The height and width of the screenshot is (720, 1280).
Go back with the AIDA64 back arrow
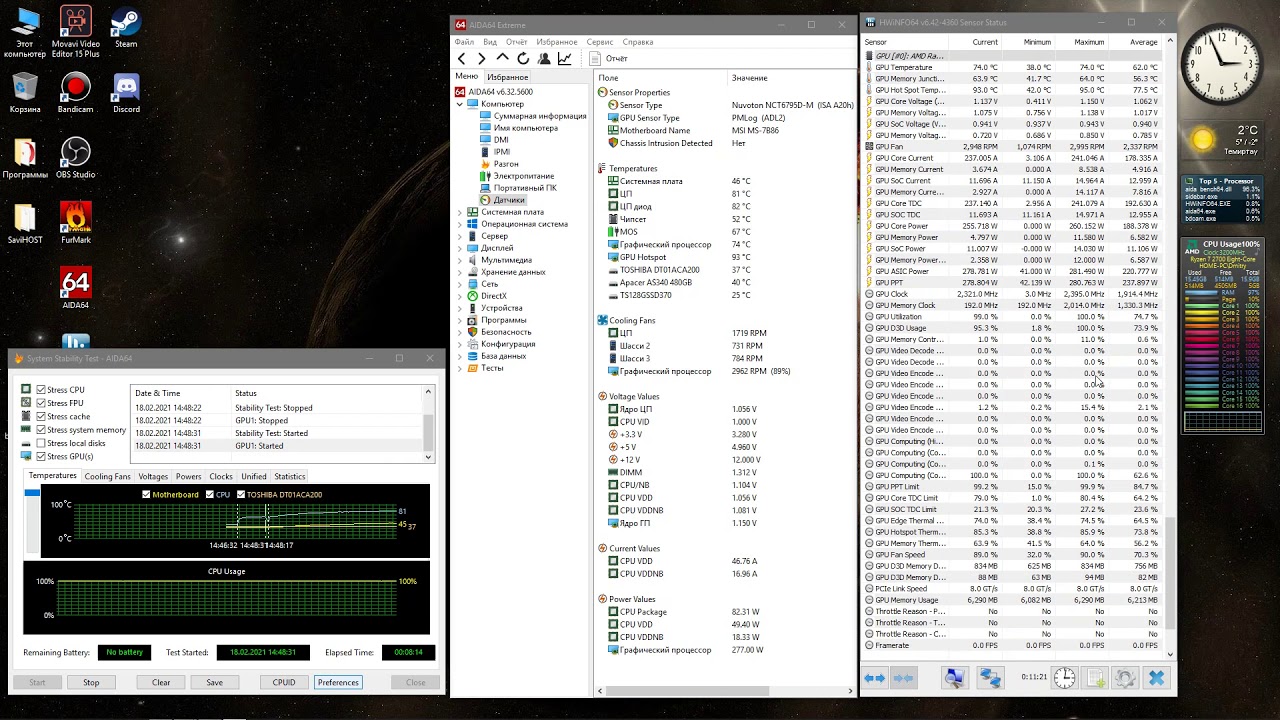coord(462,59)
